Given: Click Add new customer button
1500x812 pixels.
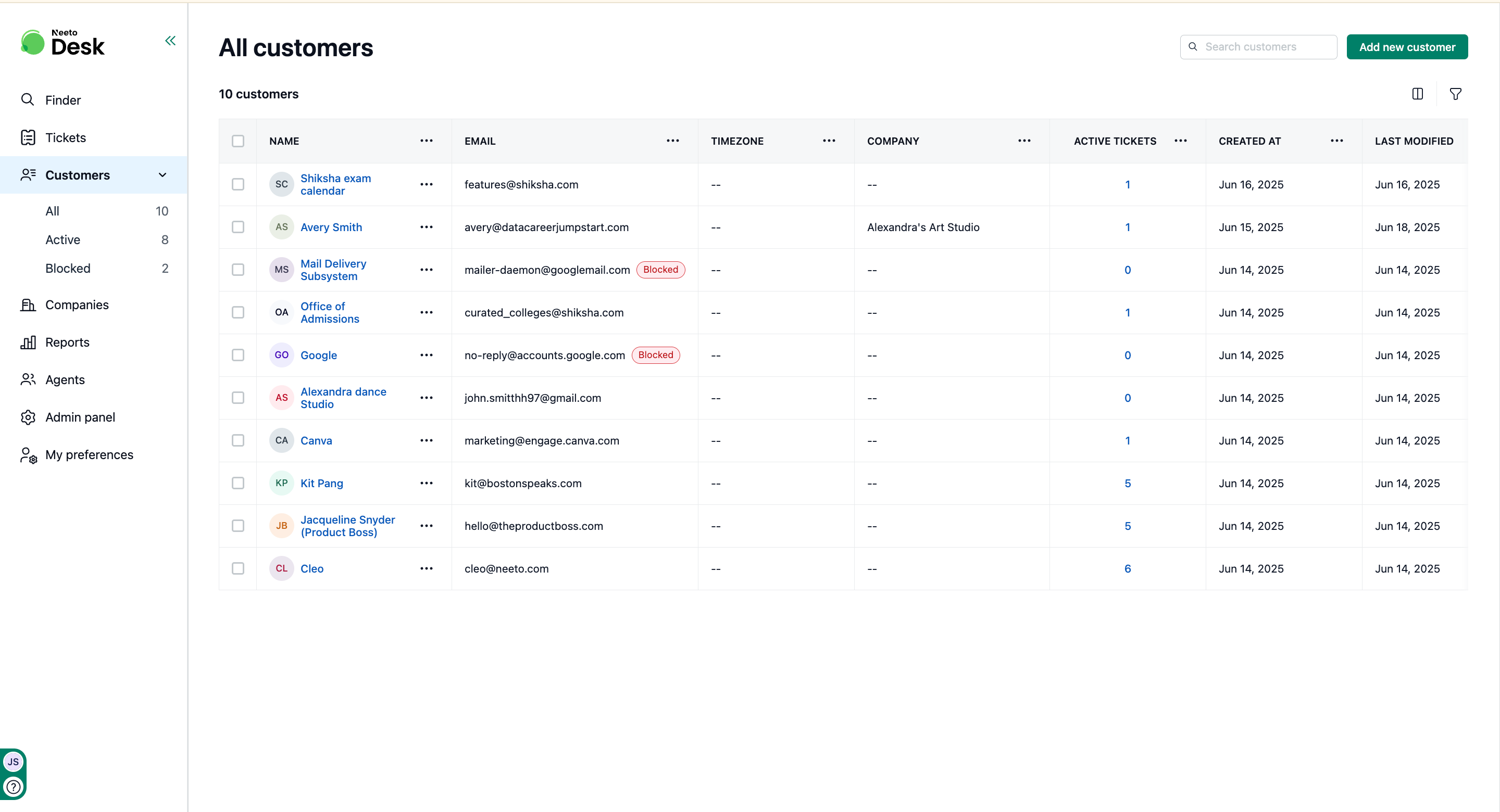Looking at the screenshot, I should pos(1407,47).
